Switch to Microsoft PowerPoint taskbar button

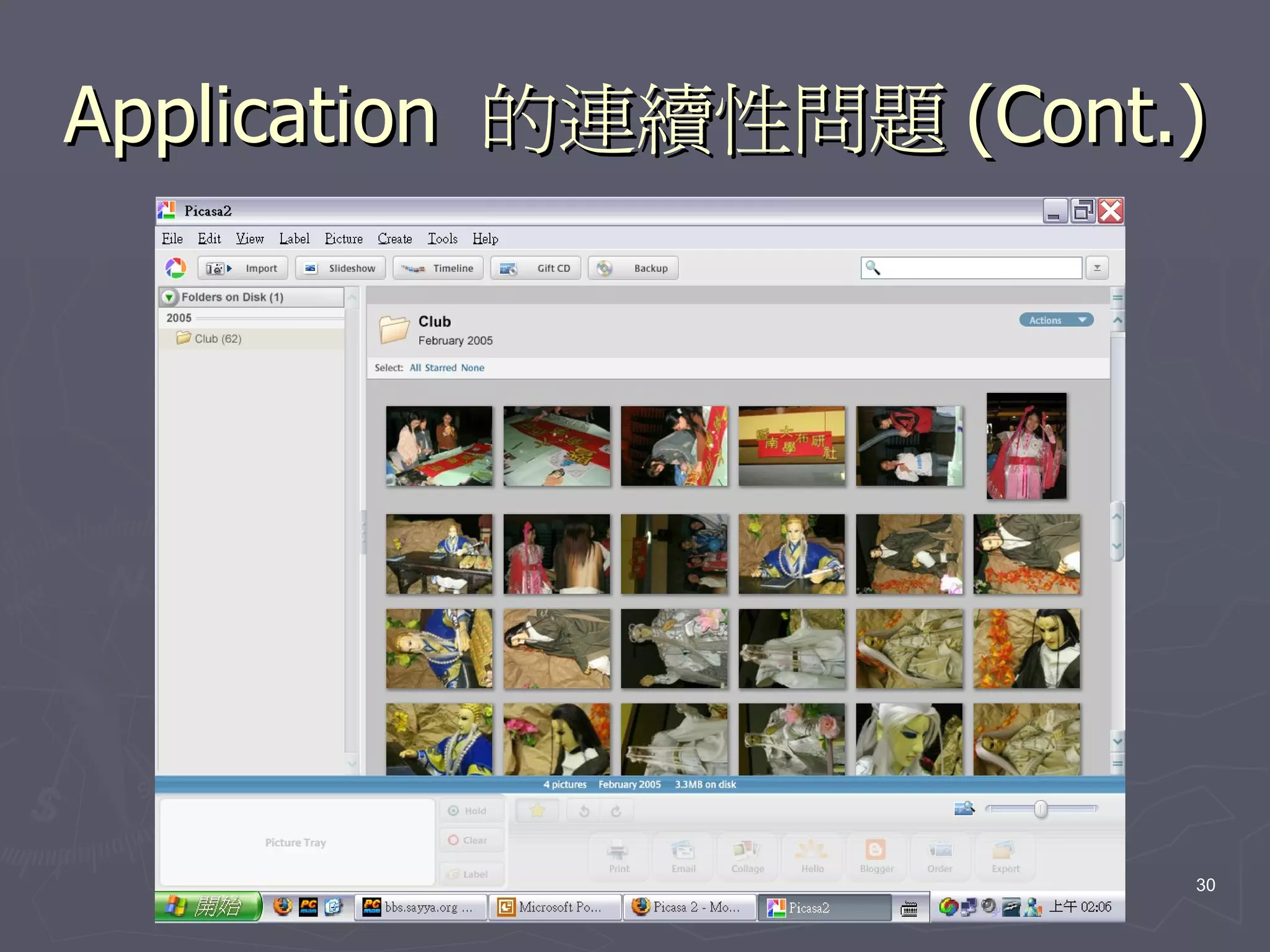coord(555,907)
